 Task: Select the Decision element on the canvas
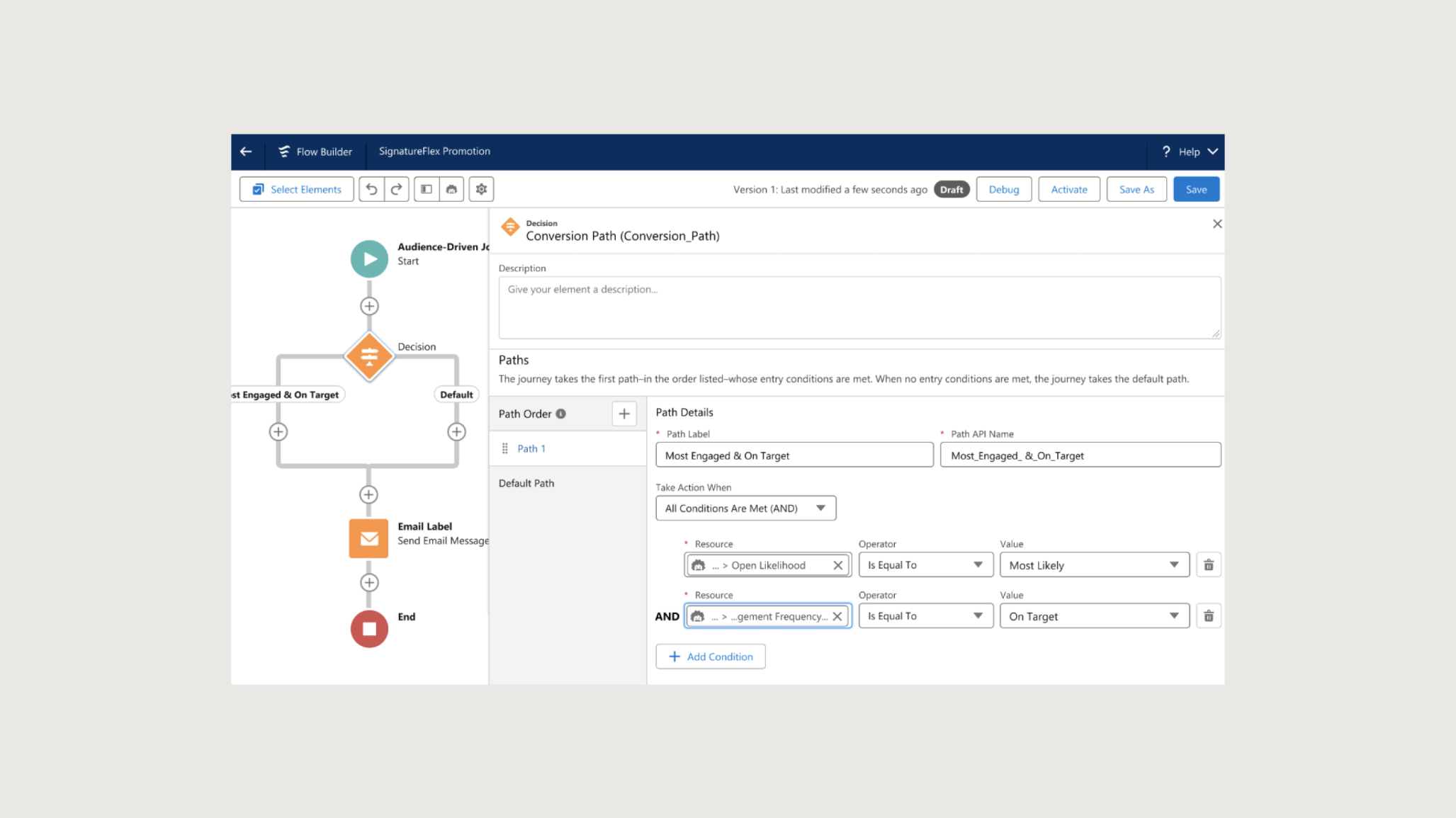[369, 357]
